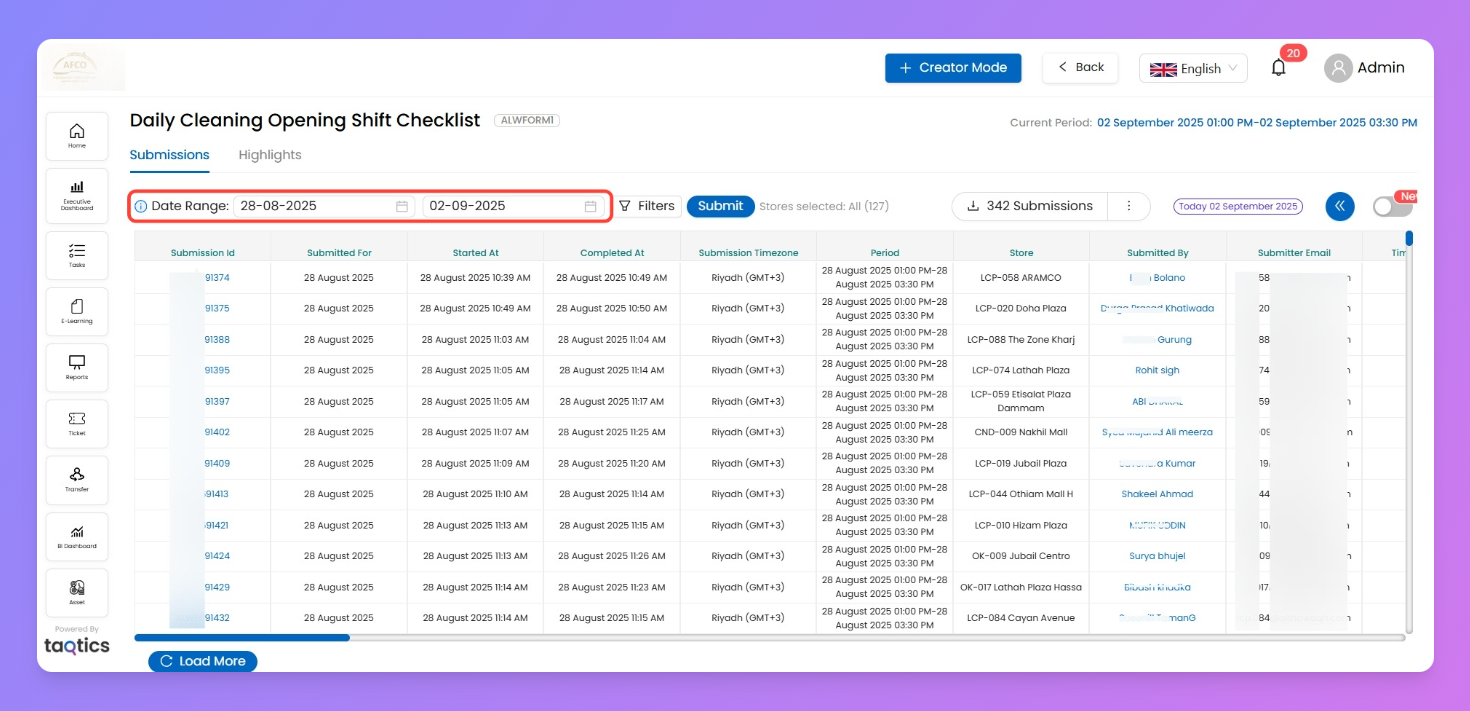
Task: Open more options three-dot menu
Action: 1129,206
